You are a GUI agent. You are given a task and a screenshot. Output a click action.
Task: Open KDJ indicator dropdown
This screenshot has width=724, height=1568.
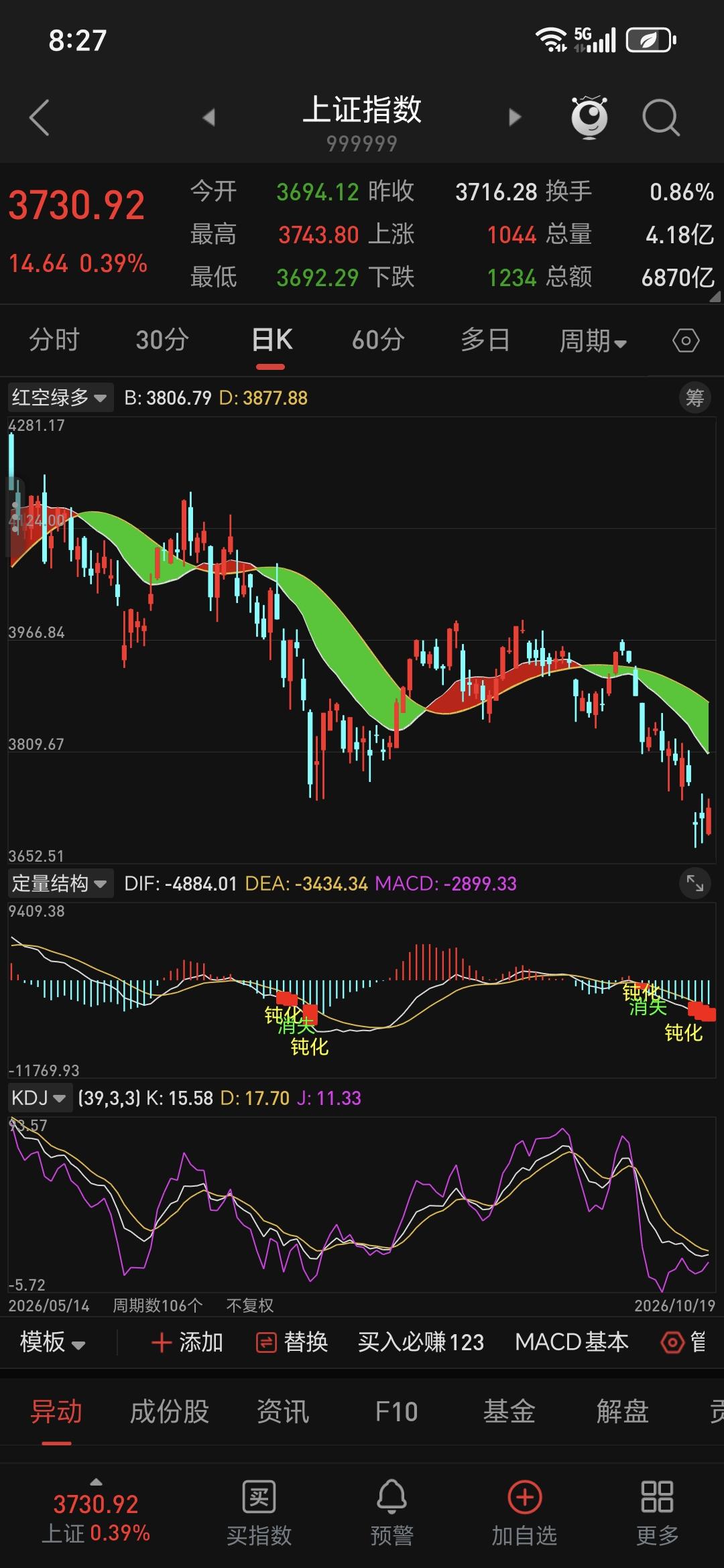pyautogui.click(x=39, y=1098)
